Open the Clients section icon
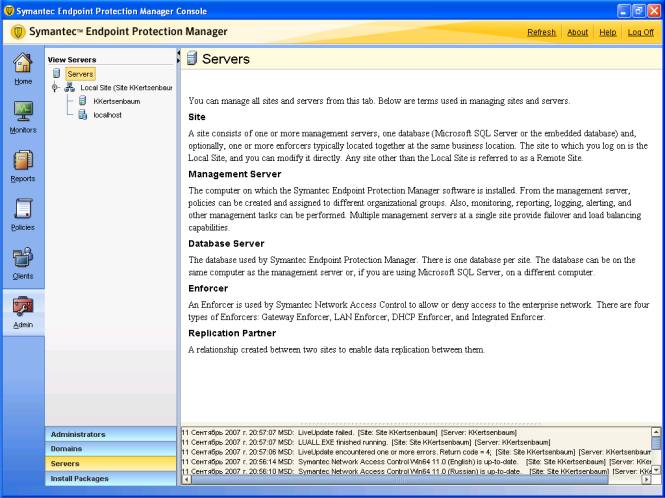 [x=23, y=257]
